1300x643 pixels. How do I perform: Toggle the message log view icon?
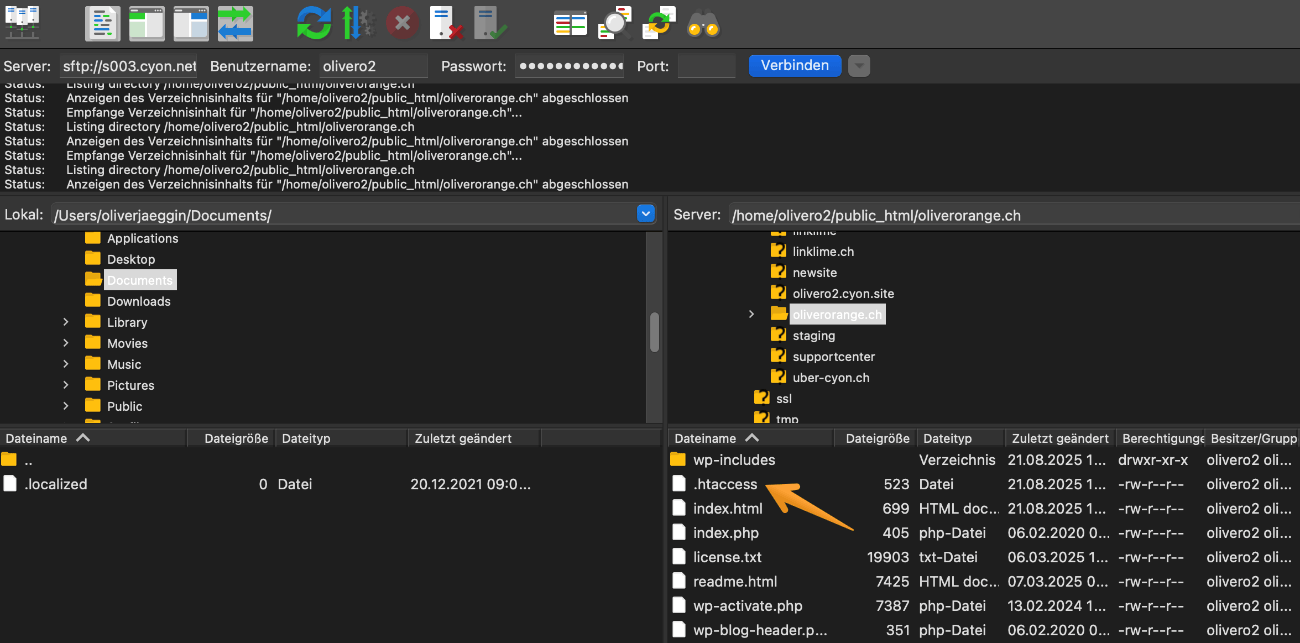102,23
